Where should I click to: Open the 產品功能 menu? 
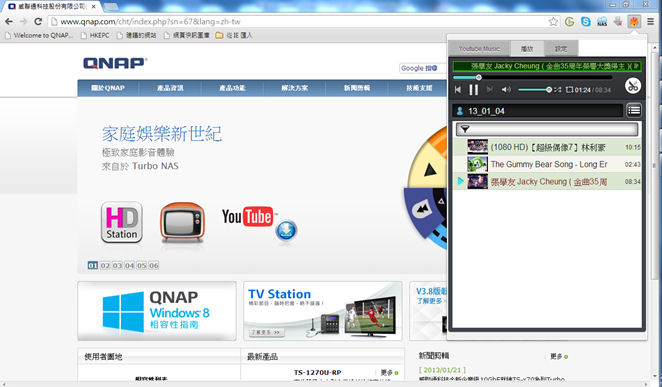[232, 88]
